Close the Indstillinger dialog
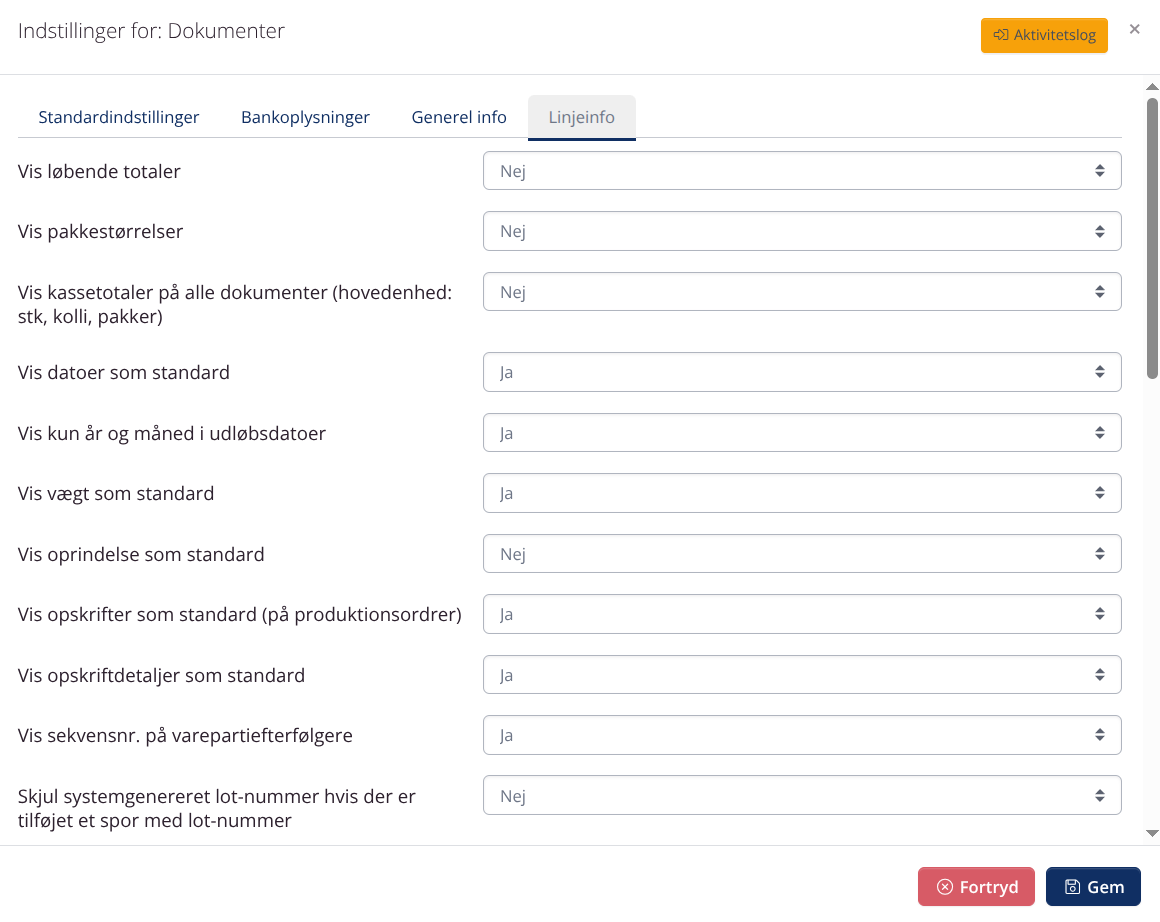 tap(1134, 29)
